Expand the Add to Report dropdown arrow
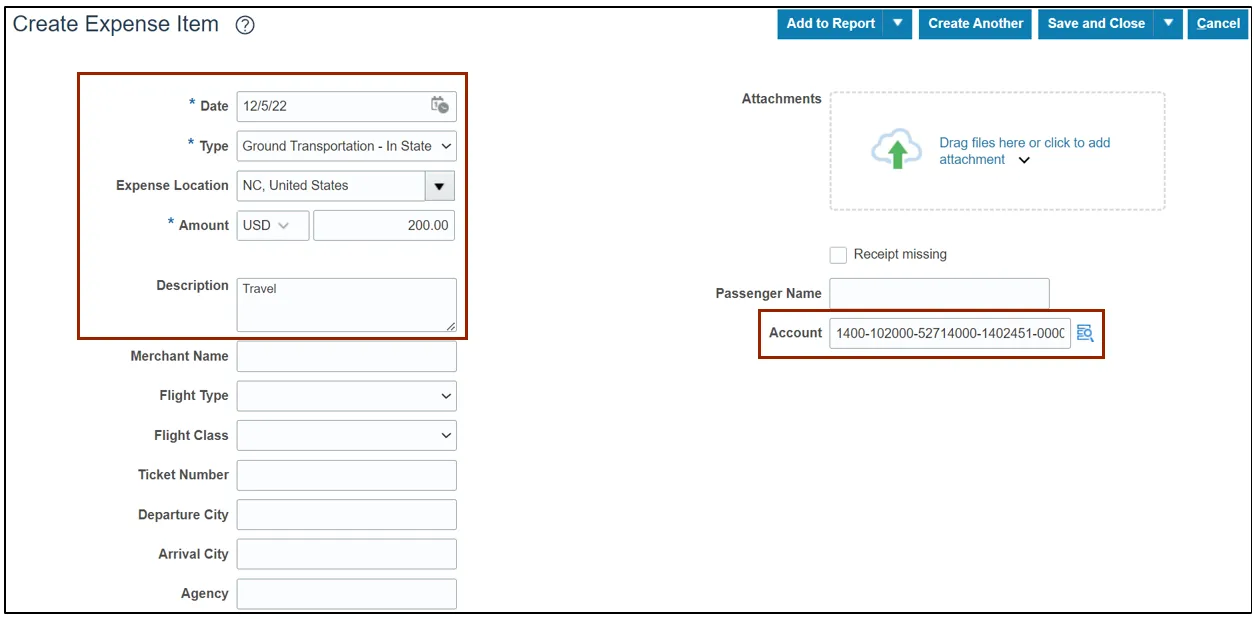The image size is (1255, 619). [x=898, y=24]
